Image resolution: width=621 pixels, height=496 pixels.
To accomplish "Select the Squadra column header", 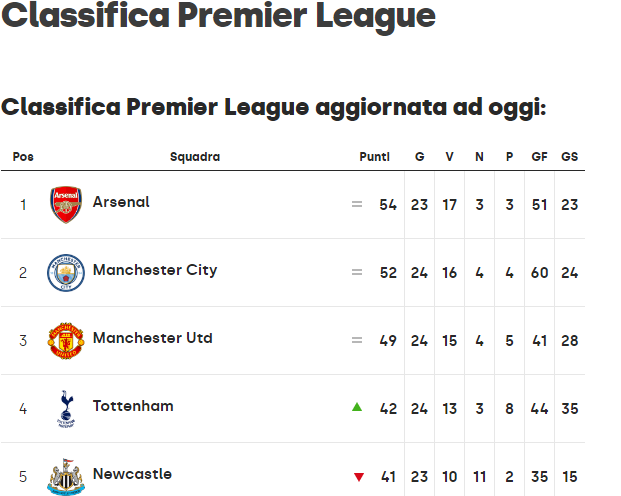I will pyautogui.click(x=195, y=157).
